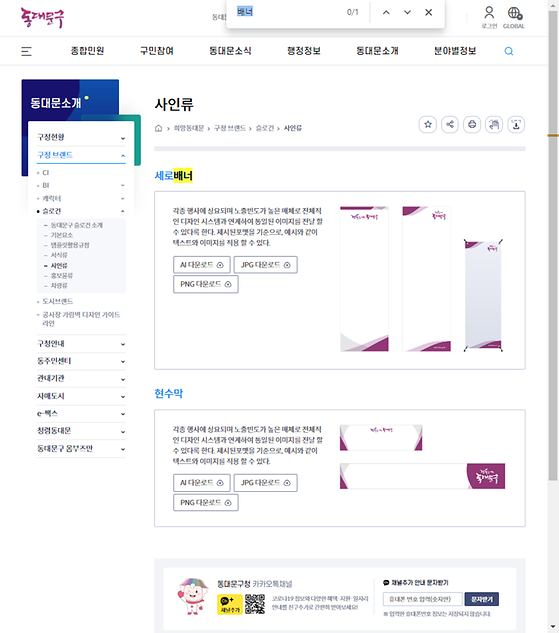Click the Dongdaemun-gu logo
559x633 pixels.
click(x=42, y=18)
